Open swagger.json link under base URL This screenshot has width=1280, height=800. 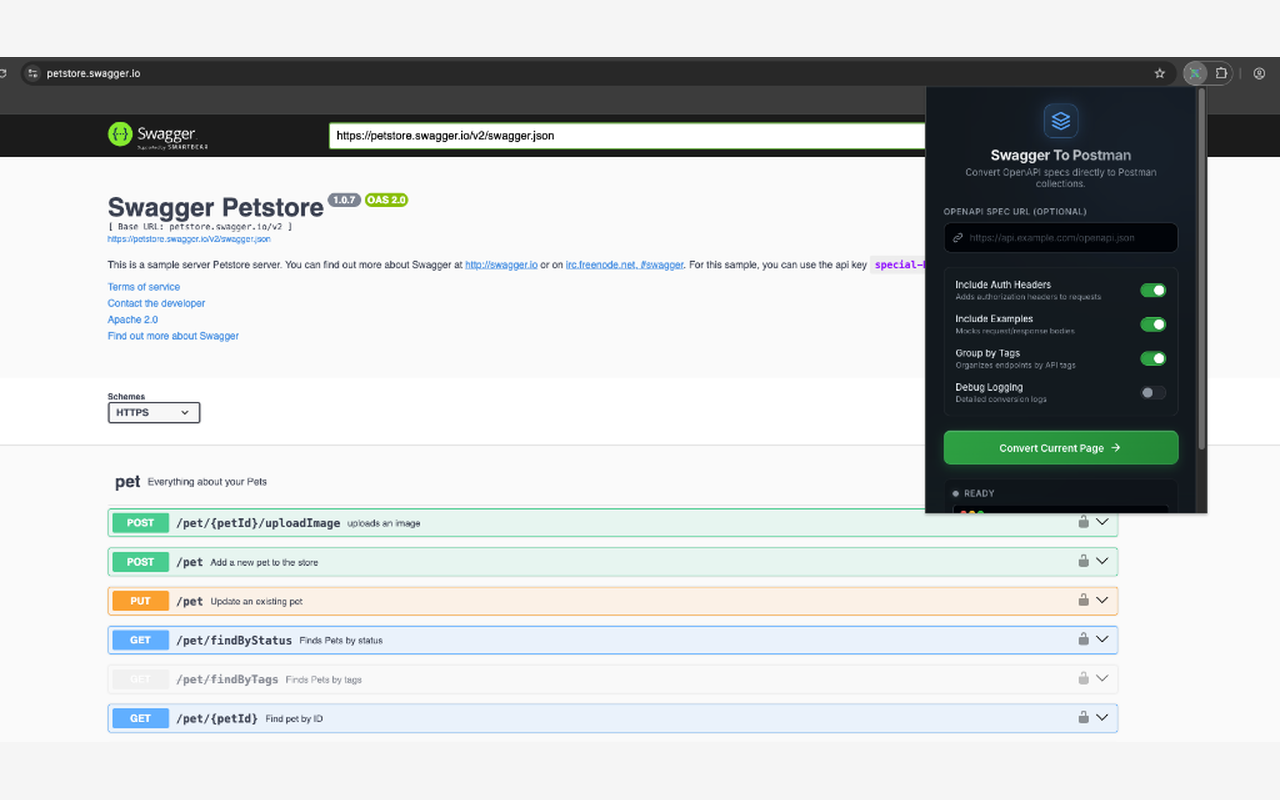click(x=189, y=239)
